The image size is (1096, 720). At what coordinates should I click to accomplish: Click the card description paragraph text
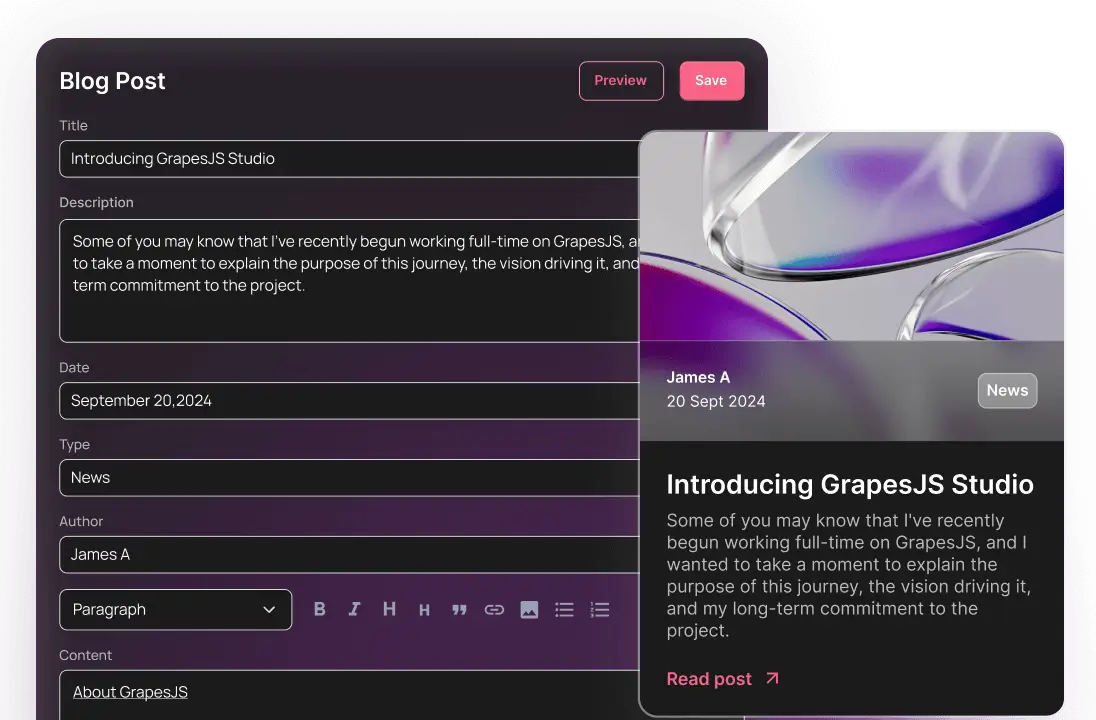pyautogui.click(x=849, y=575)
